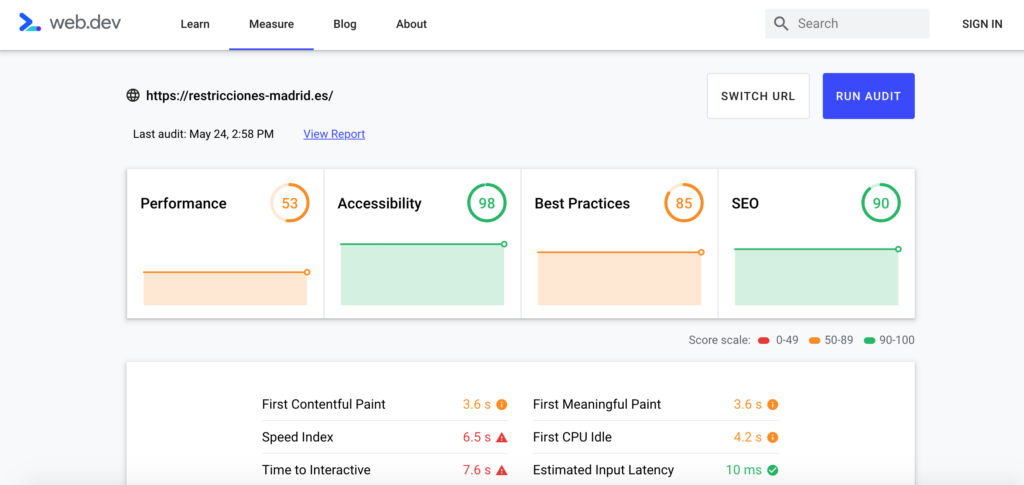Click the First CPU Idle label
1024x485 pixels.
pyautogui.click(x=572, y=437)
